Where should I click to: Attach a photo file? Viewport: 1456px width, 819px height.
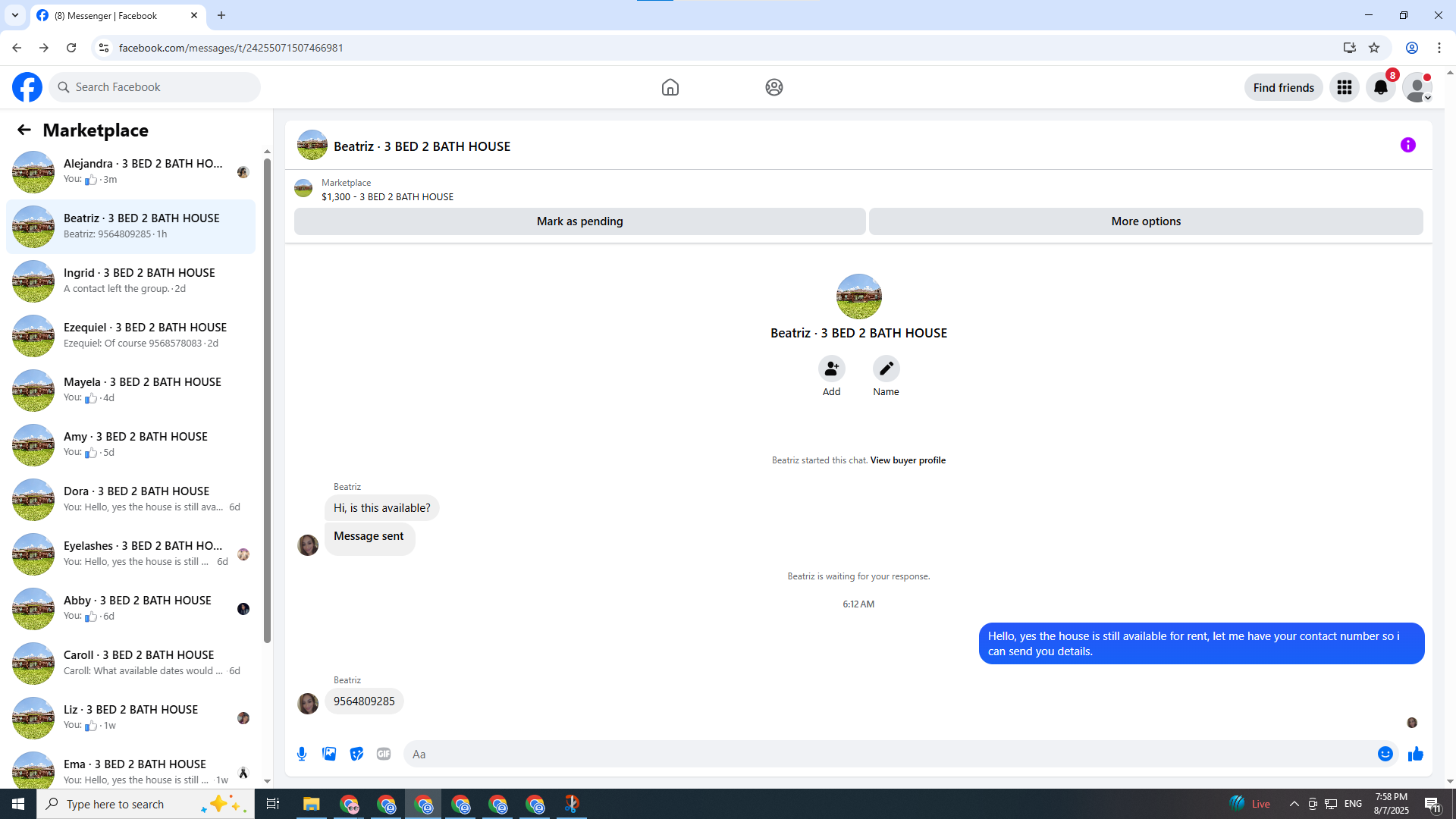(x=329, y=754)
